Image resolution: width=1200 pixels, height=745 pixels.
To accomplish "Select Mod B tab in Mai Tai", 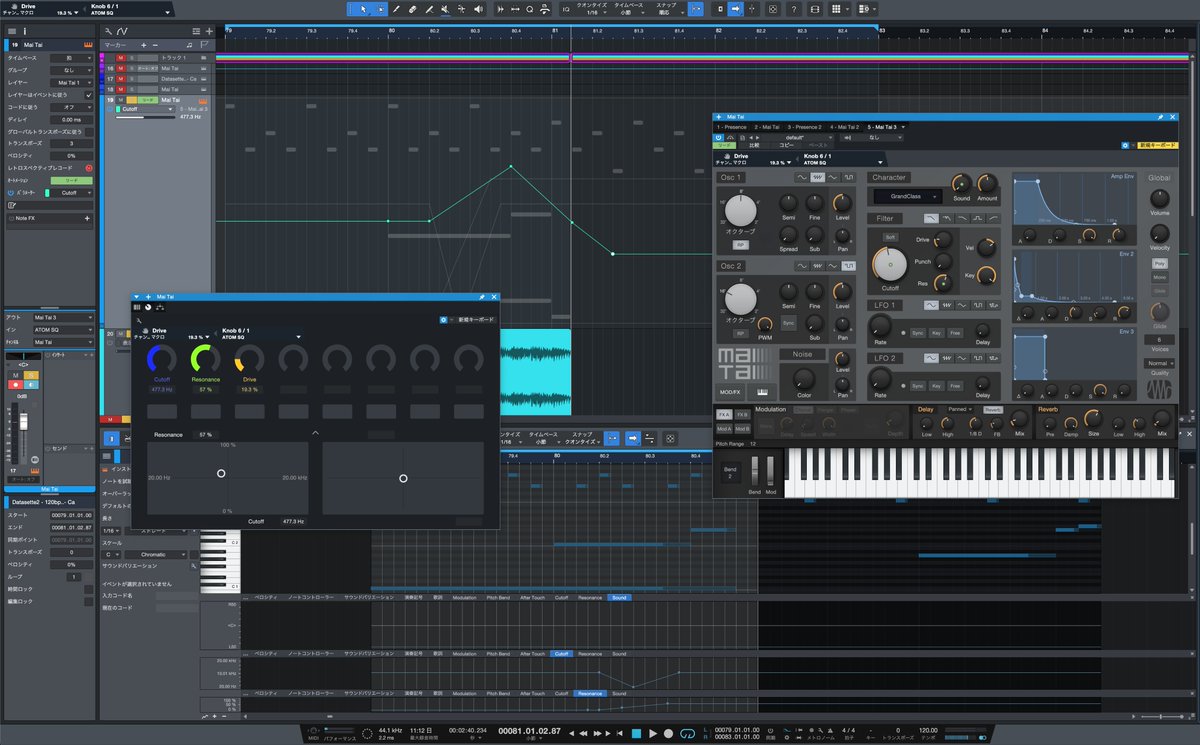I will pos(743,428).
